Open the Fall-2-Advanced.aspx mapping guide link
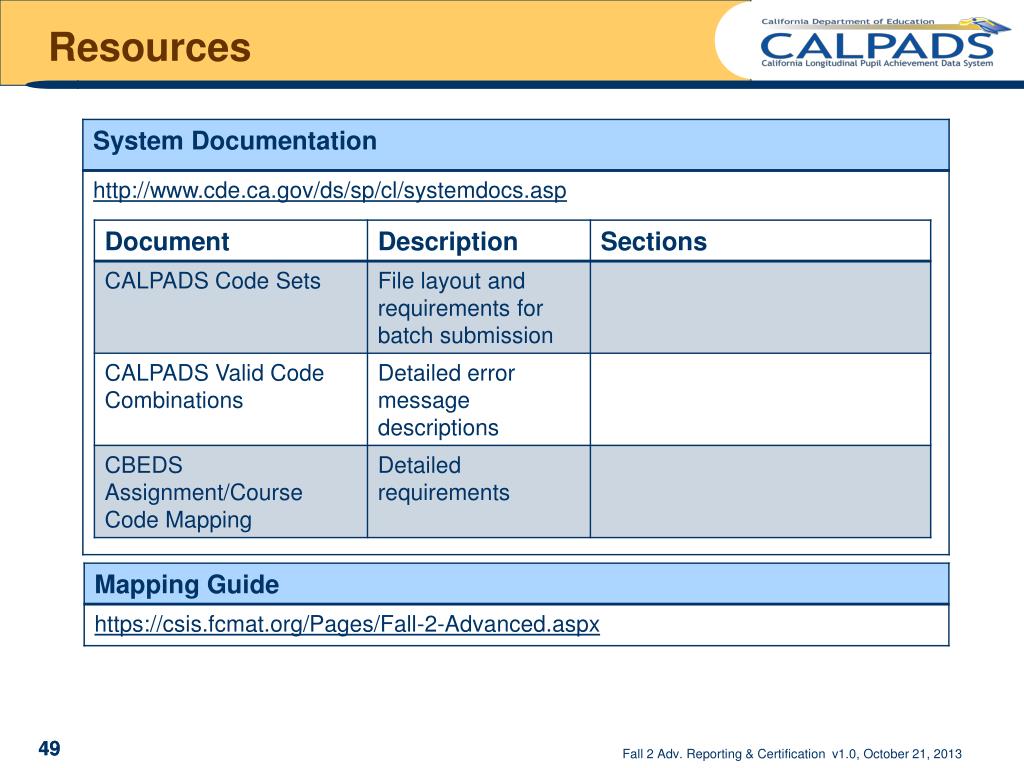Viewport: 1024px width, 768px height. click(347, 624)
